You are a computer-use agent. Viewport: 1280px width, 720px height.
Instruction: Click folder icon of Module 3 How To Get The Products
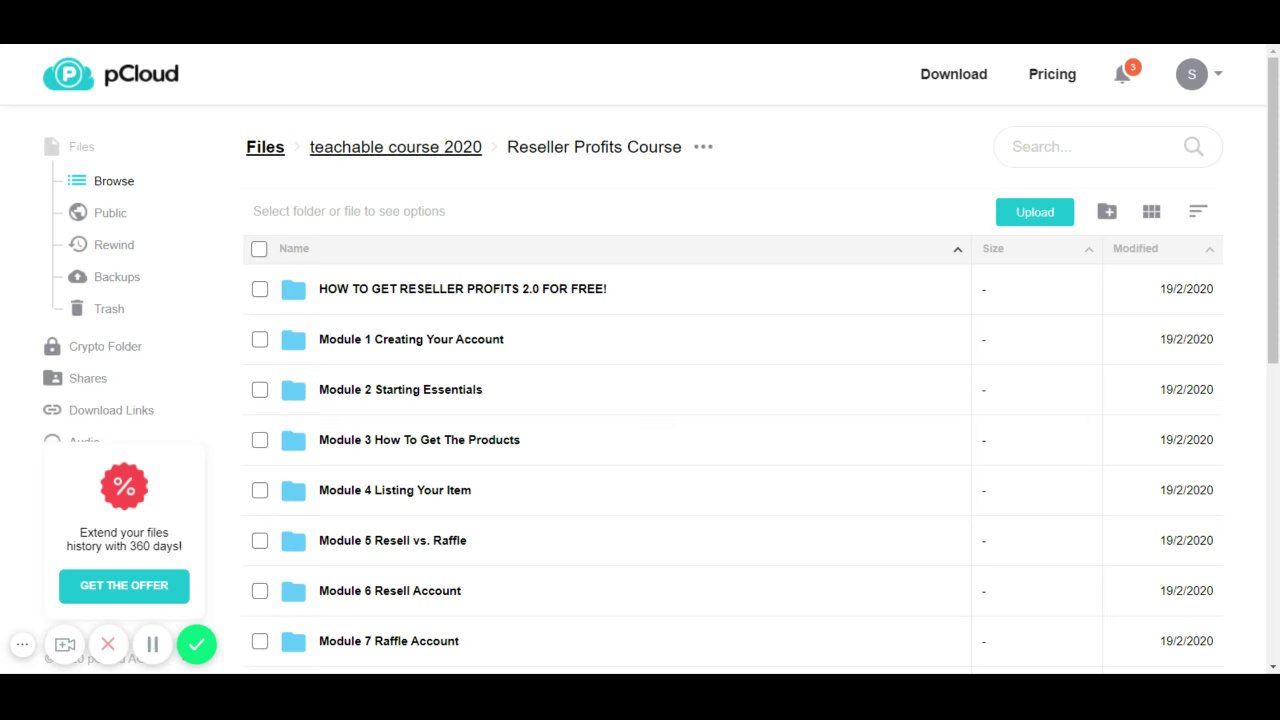point(293,440)
